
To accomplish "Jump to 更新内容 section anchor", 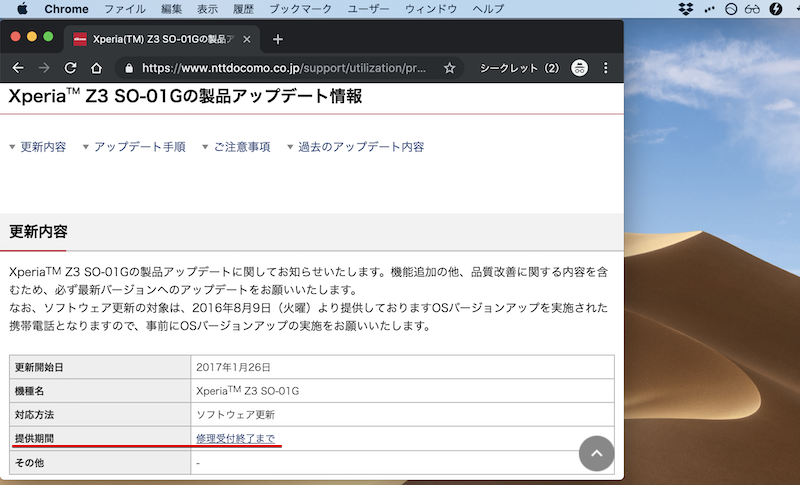I will coord(42,147).
